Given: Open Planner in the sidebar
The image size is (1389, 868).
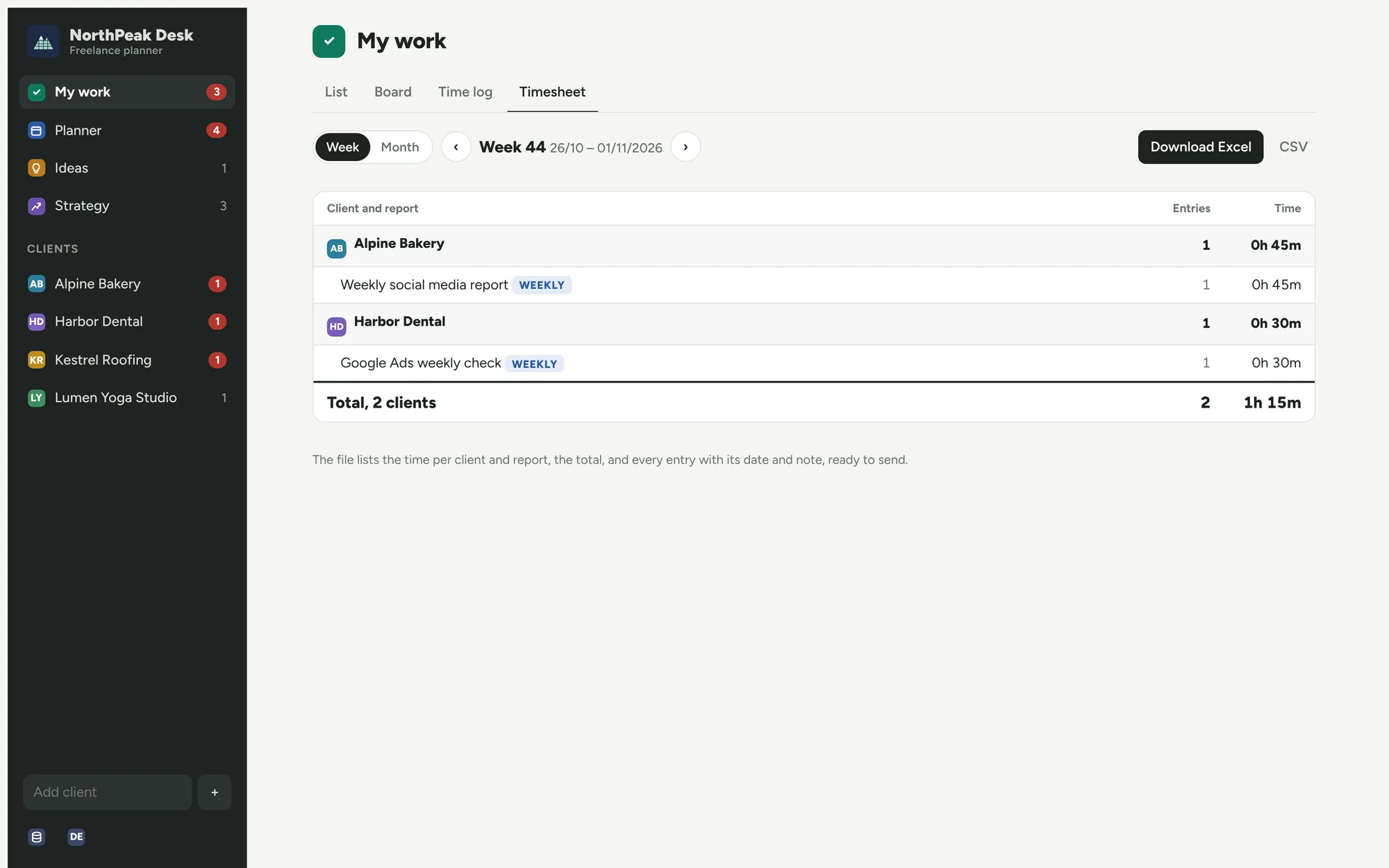Looking at the screenshot, I should 127,131.
